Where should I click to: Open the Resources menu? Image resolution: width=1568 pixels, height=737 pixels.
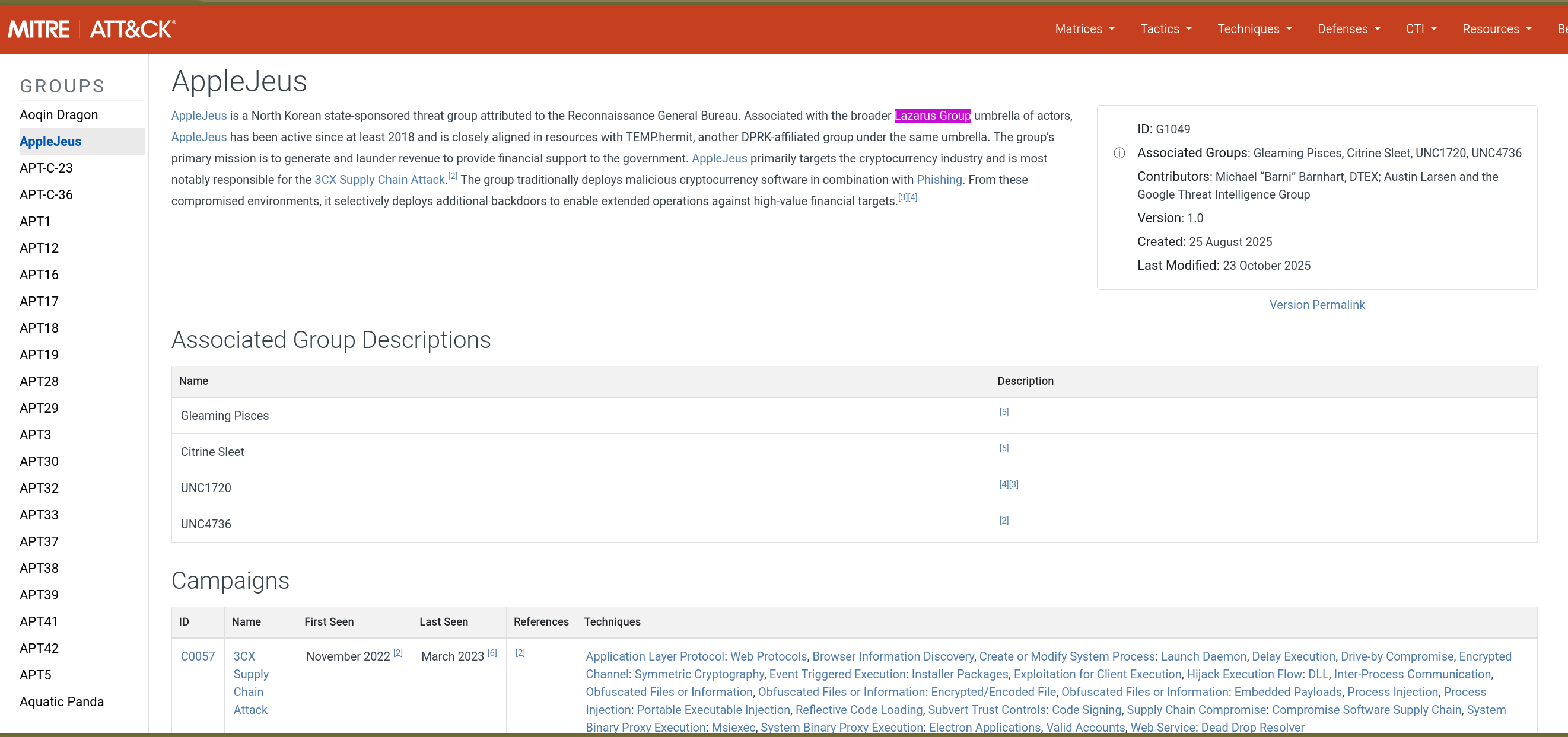1496,28
